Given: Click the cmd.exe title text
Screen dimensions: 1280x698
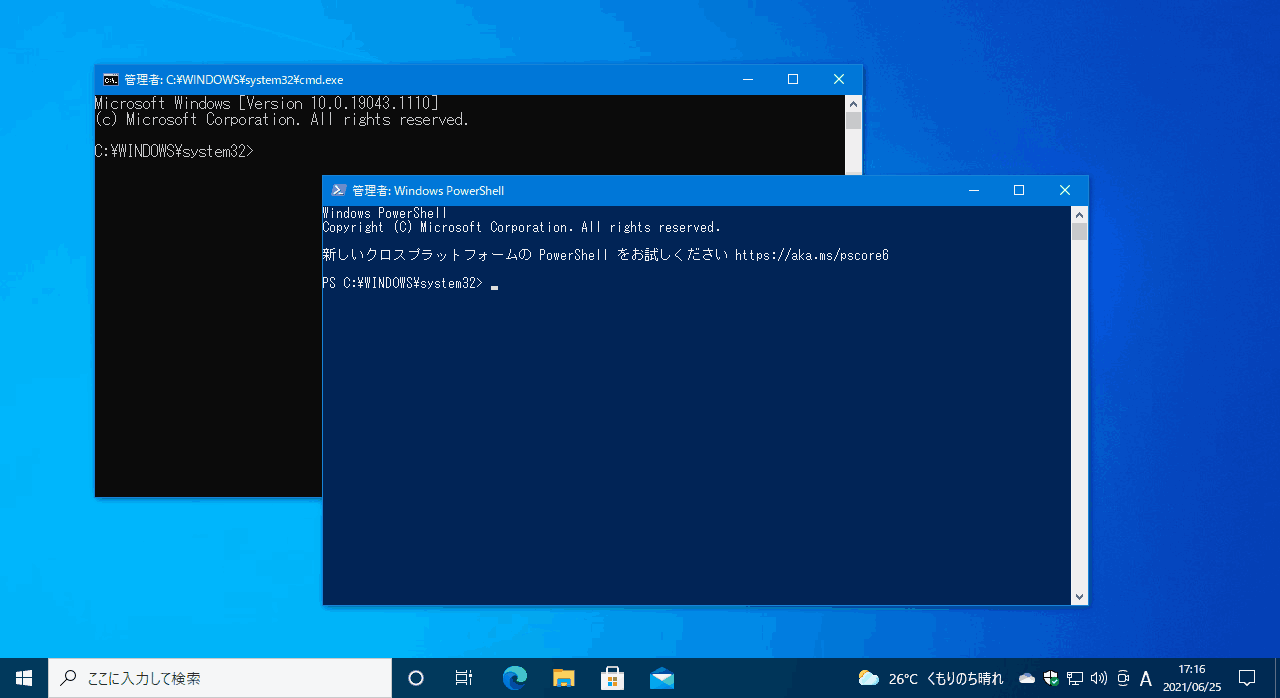Looking at the screenshot, I should (234, 80).
